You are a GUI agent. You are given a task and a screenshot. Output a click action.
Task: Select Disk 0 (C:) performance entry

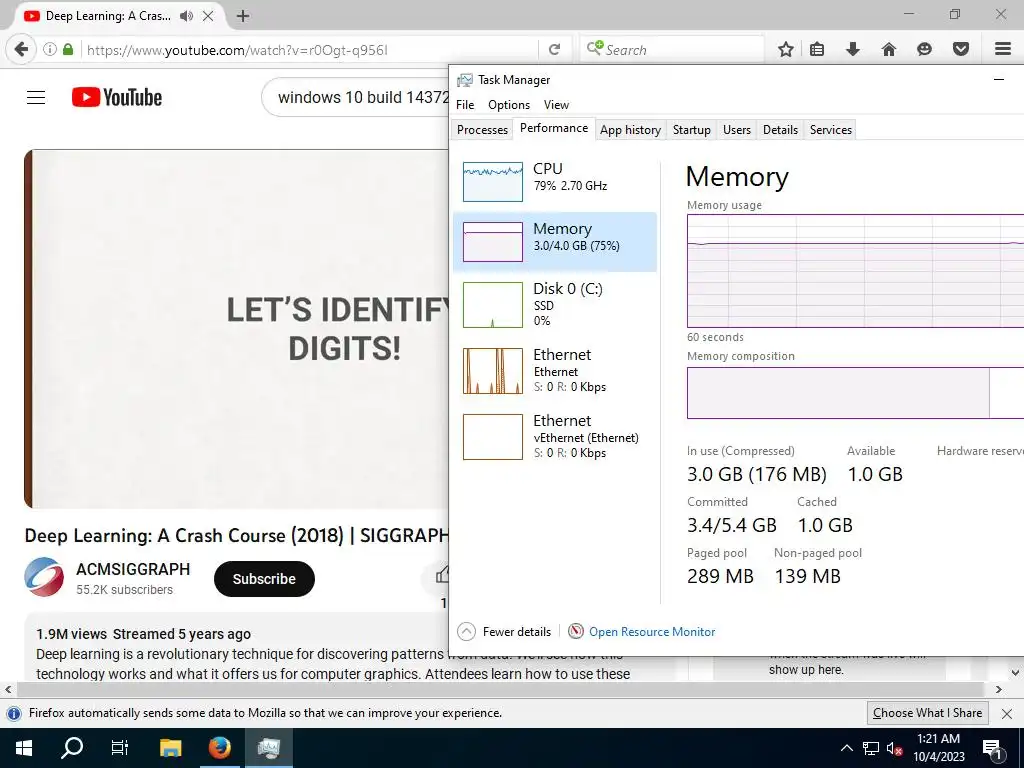coord(554,304)
